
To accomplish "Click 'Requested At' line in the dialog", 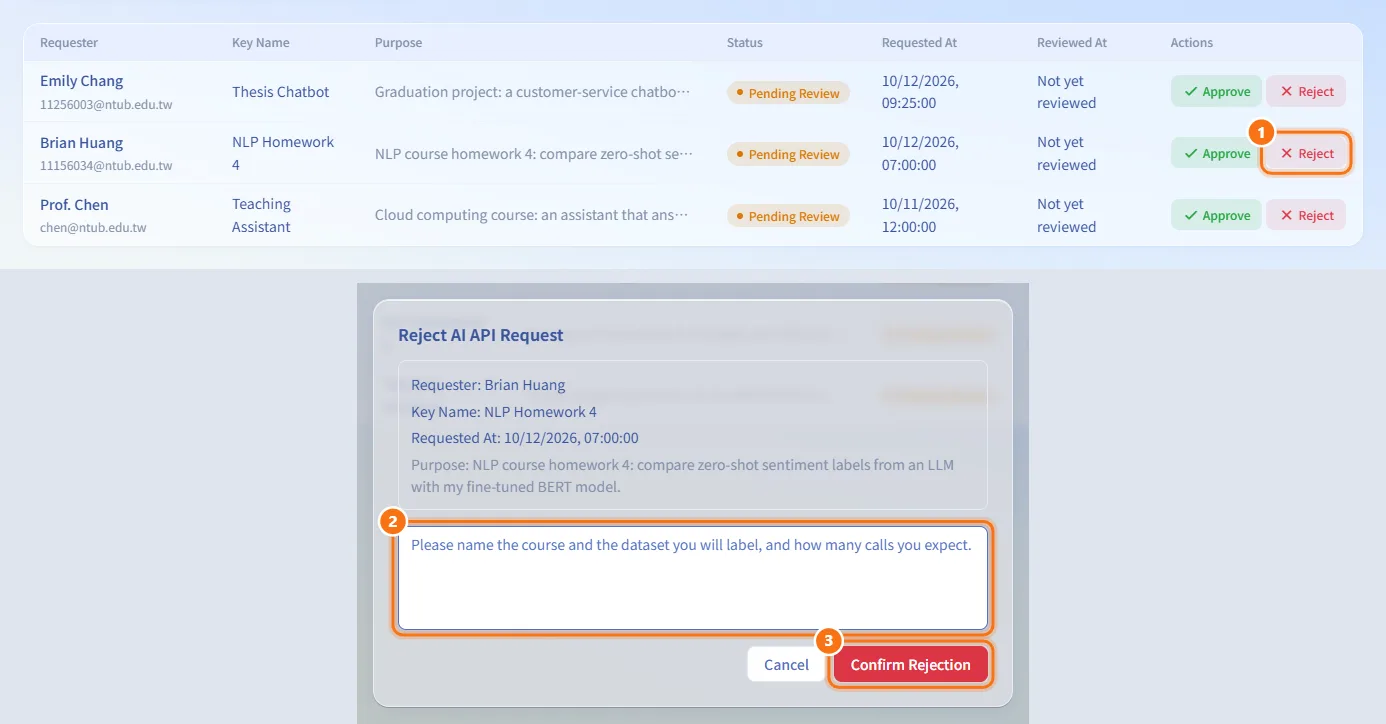I will pyautogui.click(x=525, y=438).
